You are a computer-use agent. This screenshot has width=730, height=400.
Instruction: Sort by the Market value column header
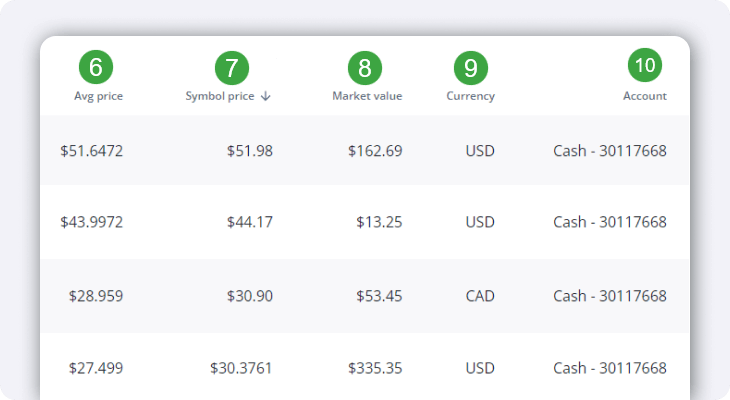[367, 97]
